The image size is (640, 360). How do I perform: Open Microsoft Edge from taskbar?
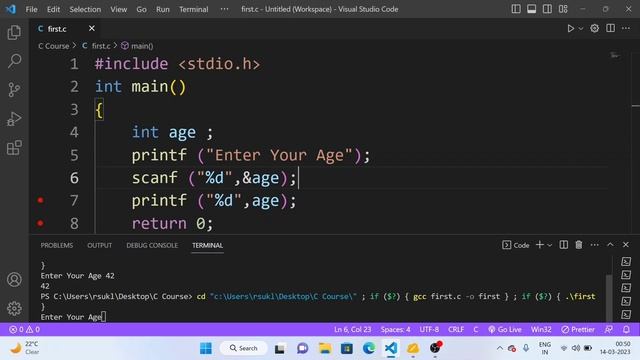(369, 348)
